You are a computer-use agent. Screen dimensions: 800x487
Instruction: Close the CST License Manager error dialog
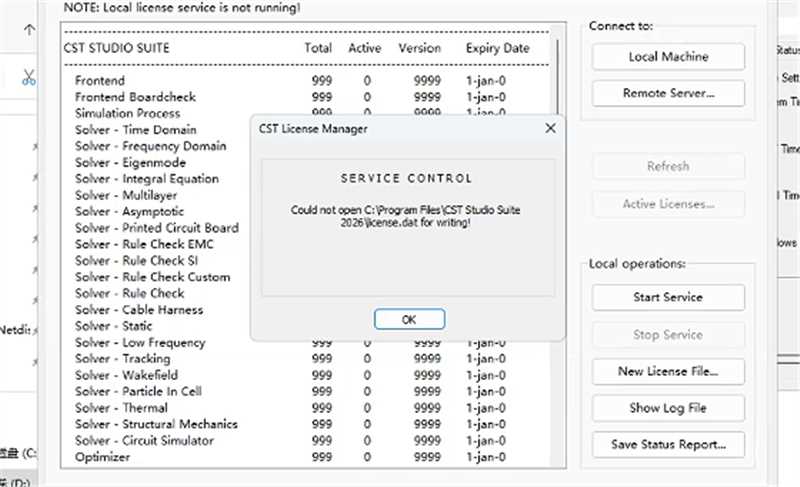click(x=549, y=128)
